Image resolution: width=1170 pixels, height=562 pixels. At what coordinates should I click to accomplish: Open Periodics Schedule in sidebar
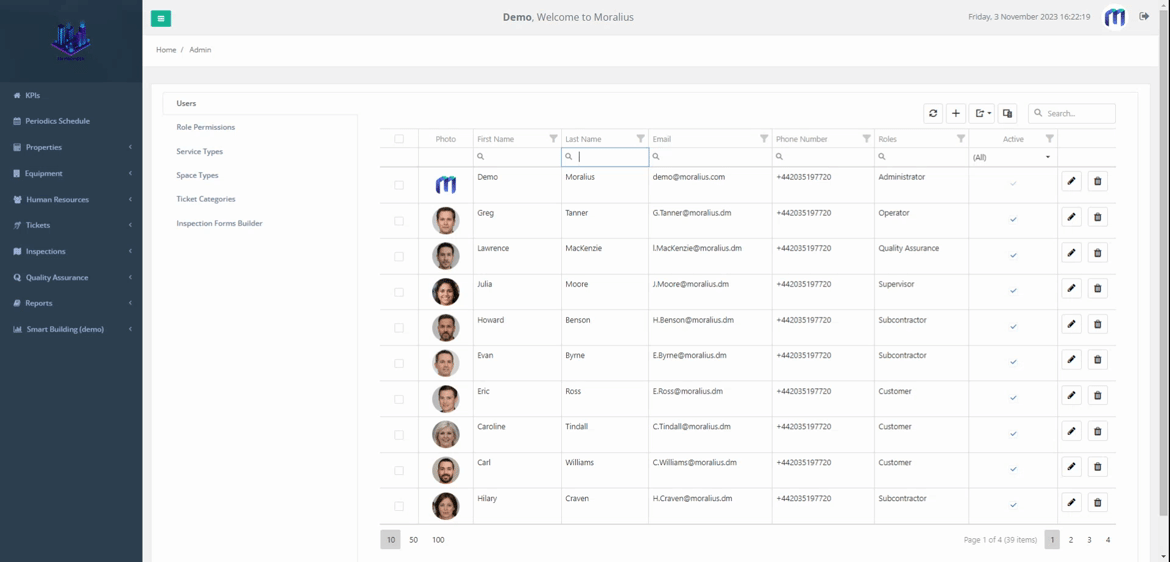point(57,121)
